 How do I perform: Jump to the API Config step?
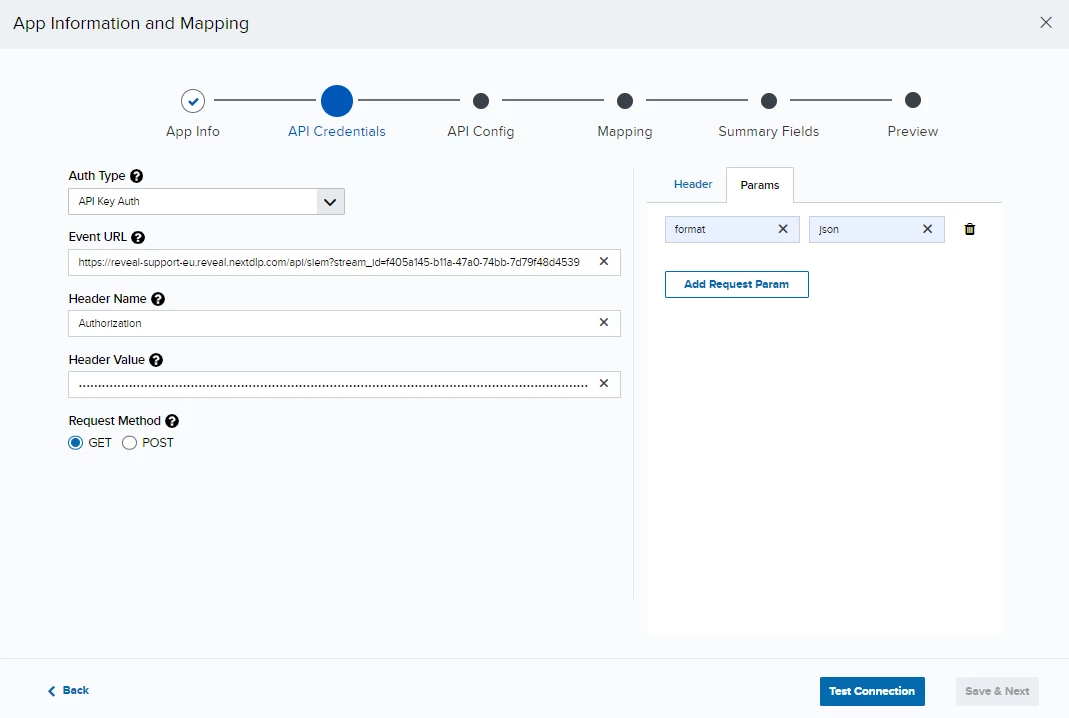pos(481,101)
